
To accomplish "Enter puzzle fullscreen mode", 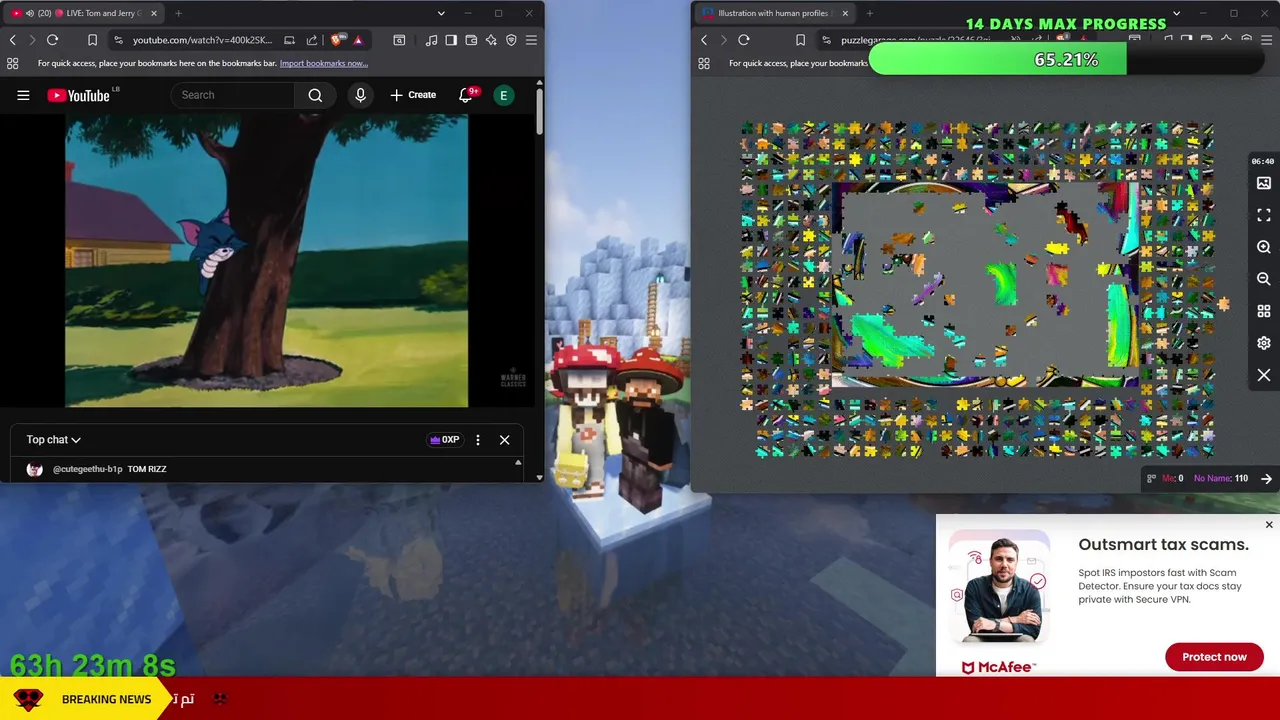I will coord(1264,215).
